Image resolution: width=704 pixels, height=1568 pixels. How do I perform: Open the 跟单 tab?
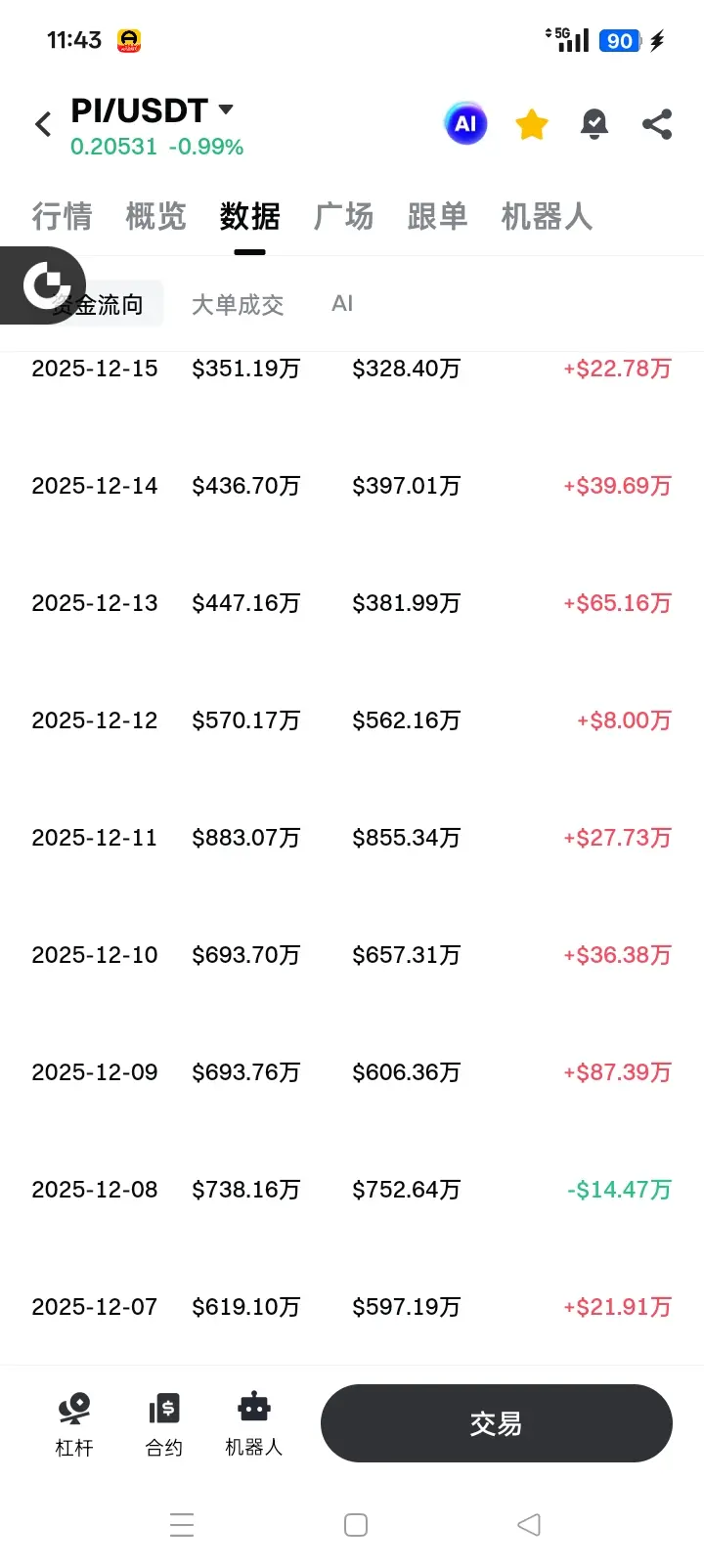[x=437, y=216]
